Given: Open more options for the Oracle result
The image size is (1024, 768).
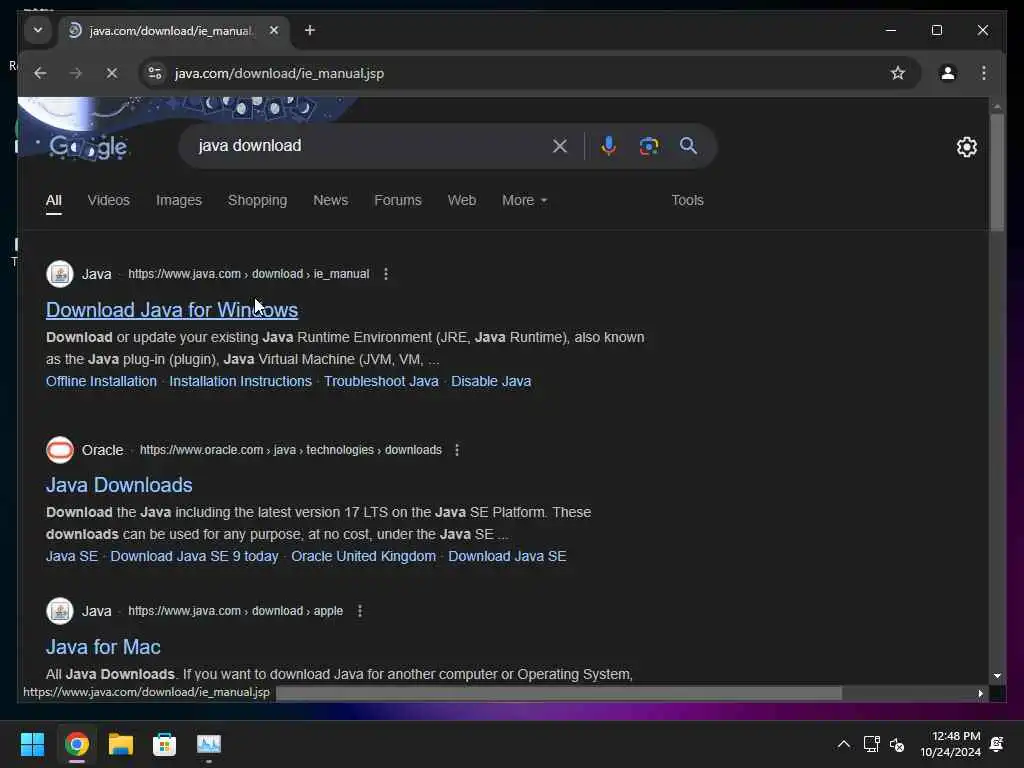Looking at the screenshot, I should pos(457,450).
